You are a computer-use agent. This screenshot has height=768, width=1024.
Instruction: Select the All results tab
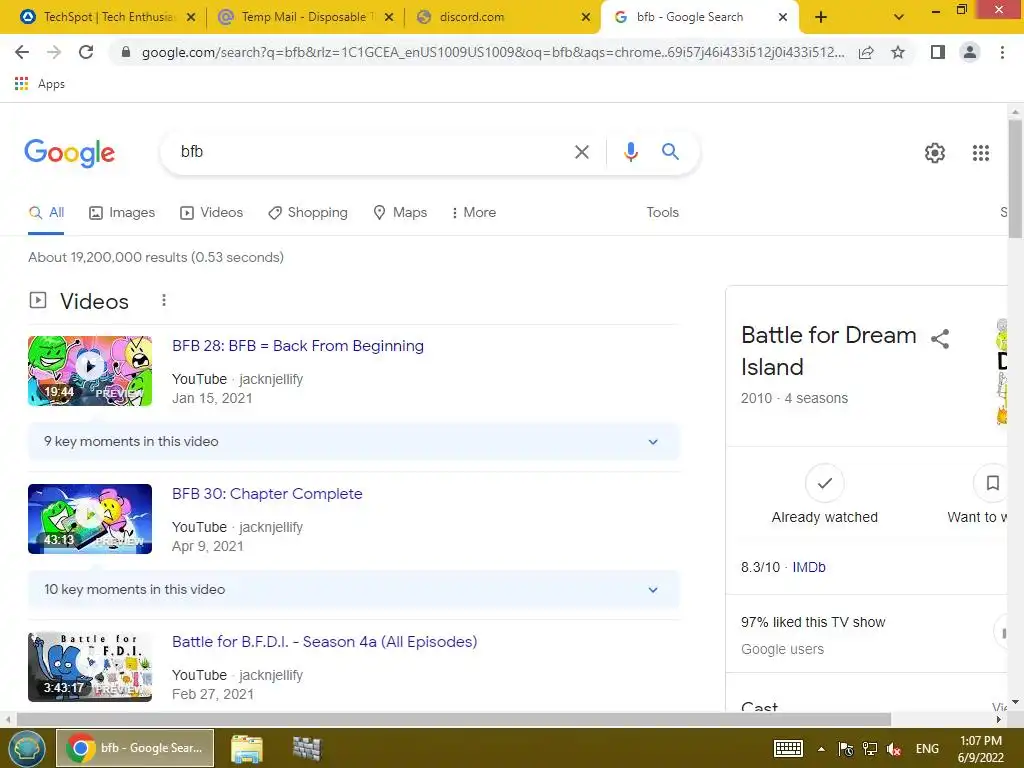point(46,212)
